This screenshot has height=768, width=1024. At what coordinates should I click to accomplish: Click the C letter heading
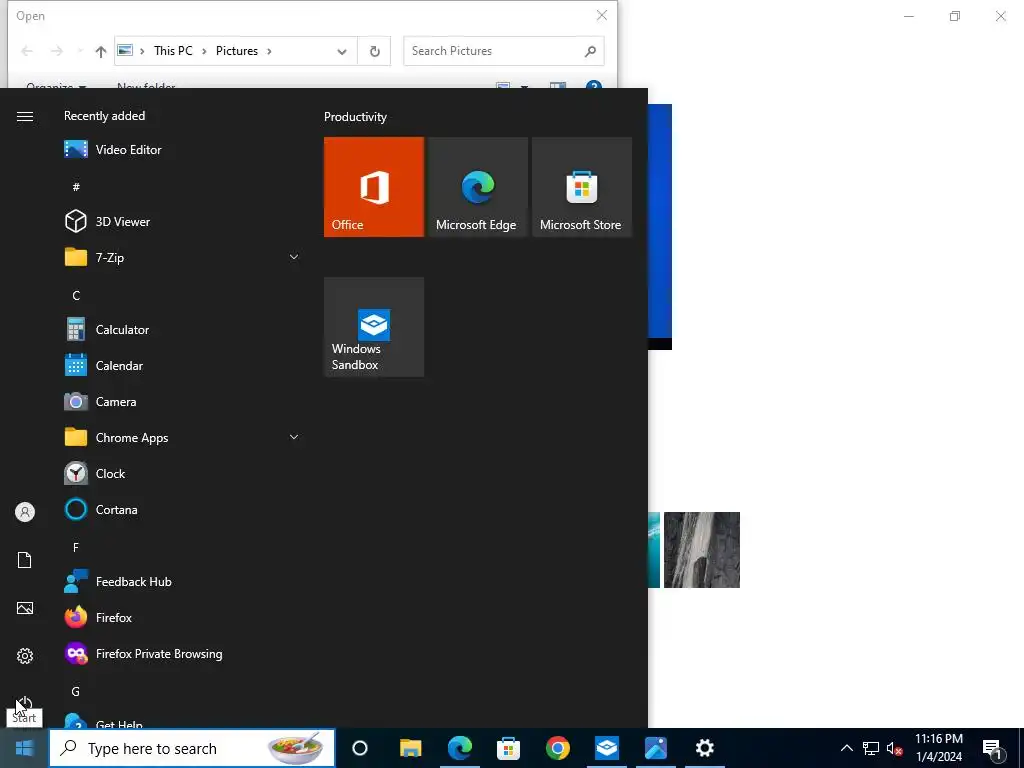[76, 295]
